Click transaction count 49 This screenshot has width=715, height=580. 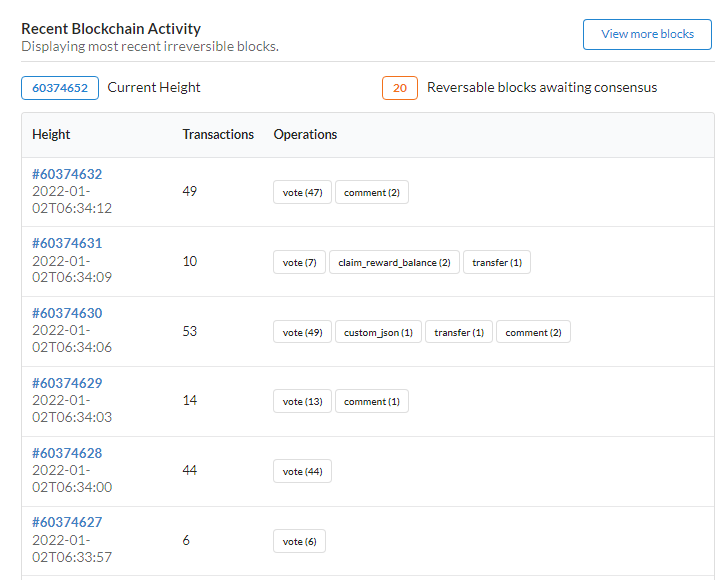[x=190, y=191]
